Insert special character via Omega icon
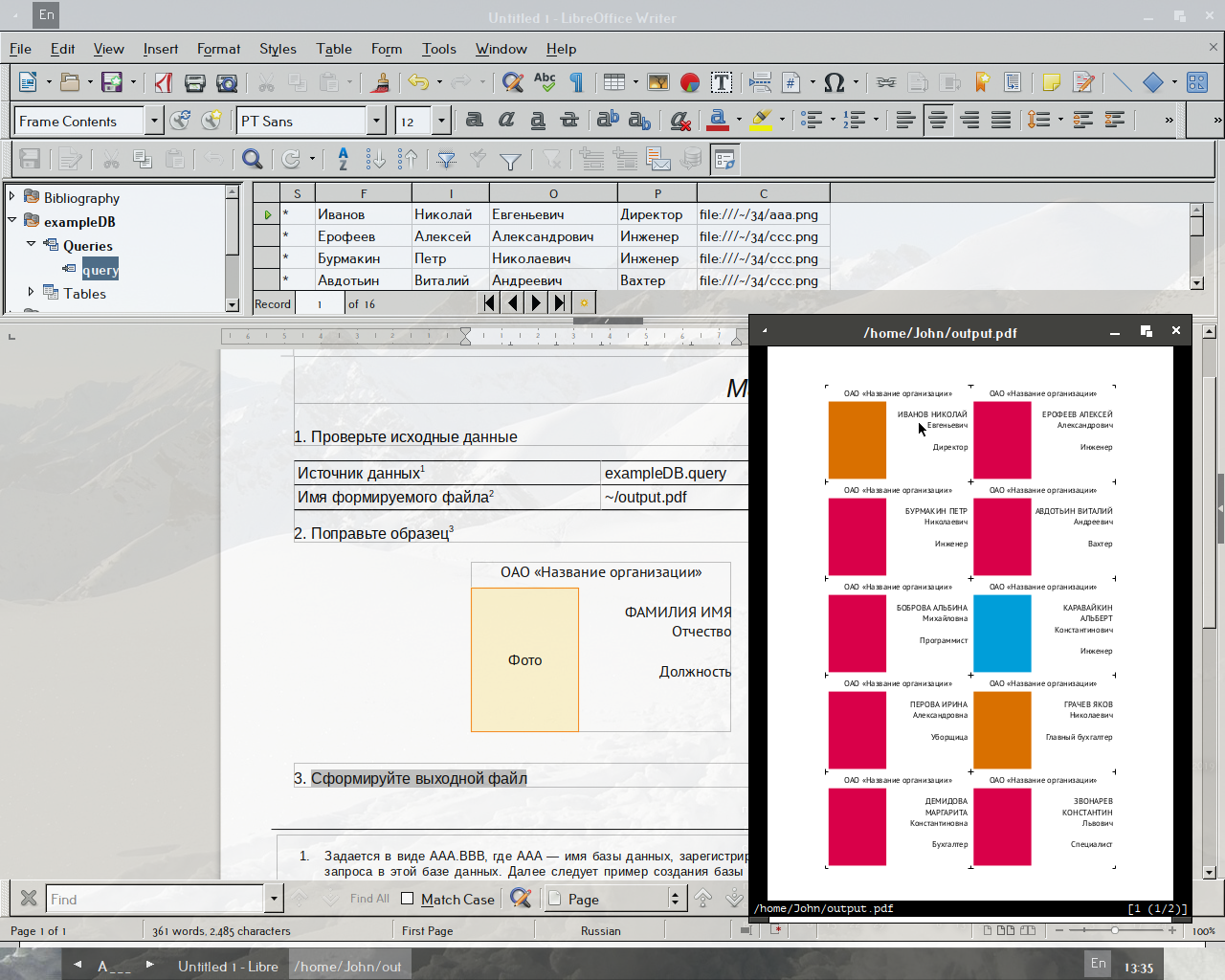Screen dimensions: 1225x980 coord(835,82)
